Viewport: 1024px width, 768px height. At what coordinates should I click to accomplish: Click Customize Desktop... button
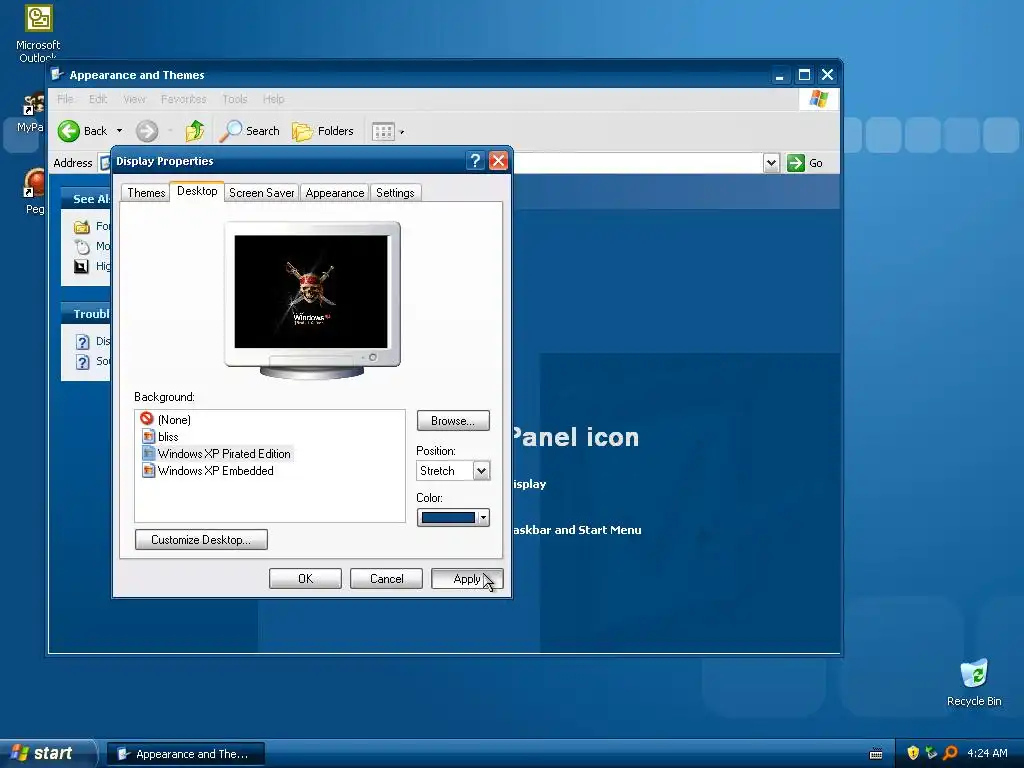(x=201, y=540)
